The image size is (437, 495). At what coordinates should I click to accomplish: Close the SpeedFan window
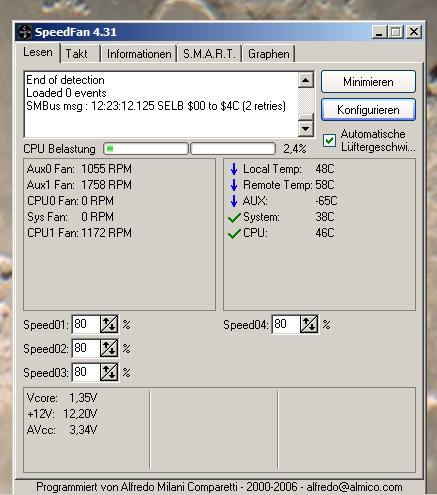click(x=414, y=32)
